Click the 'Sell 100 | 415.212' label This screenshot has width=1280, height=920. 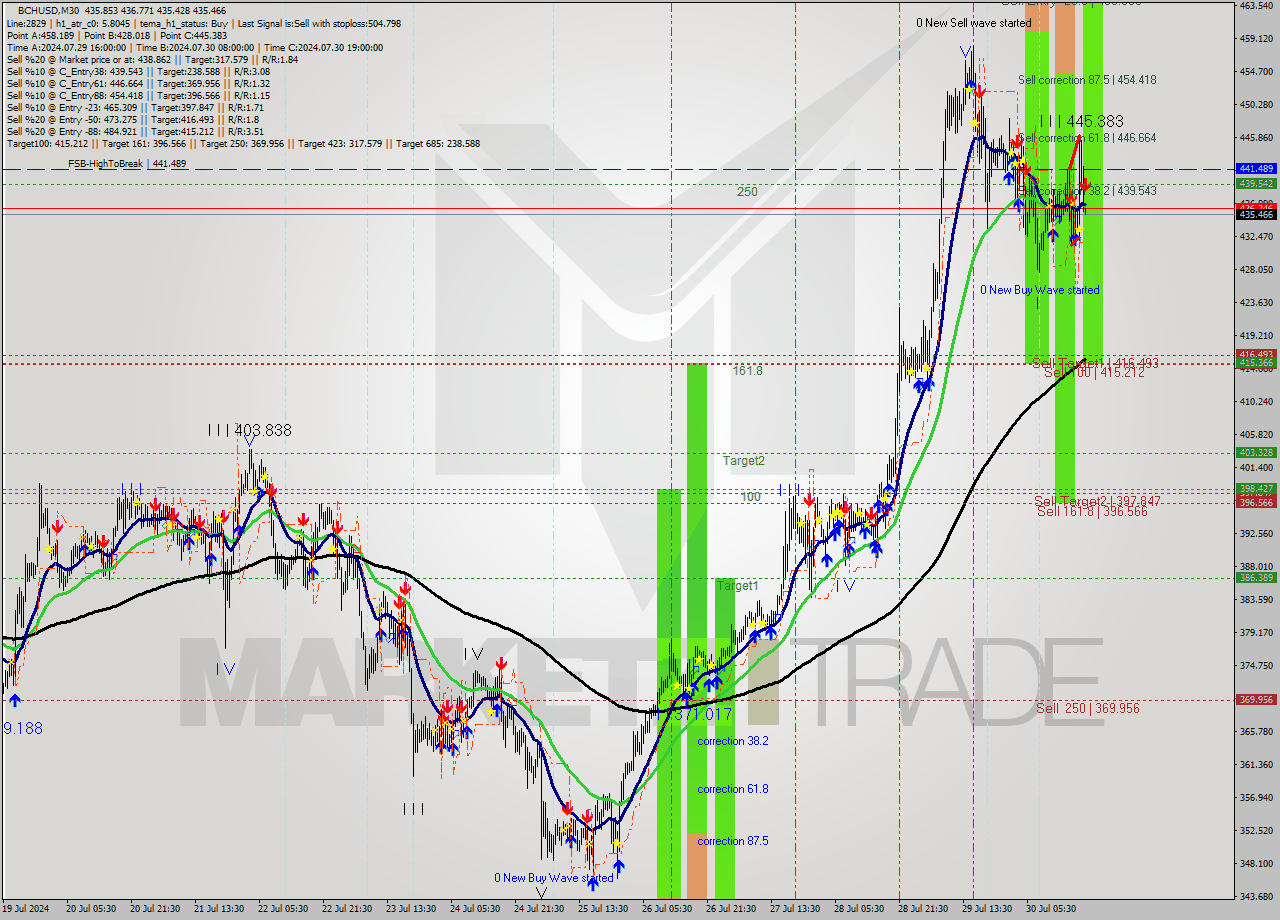click(1094, 372)
